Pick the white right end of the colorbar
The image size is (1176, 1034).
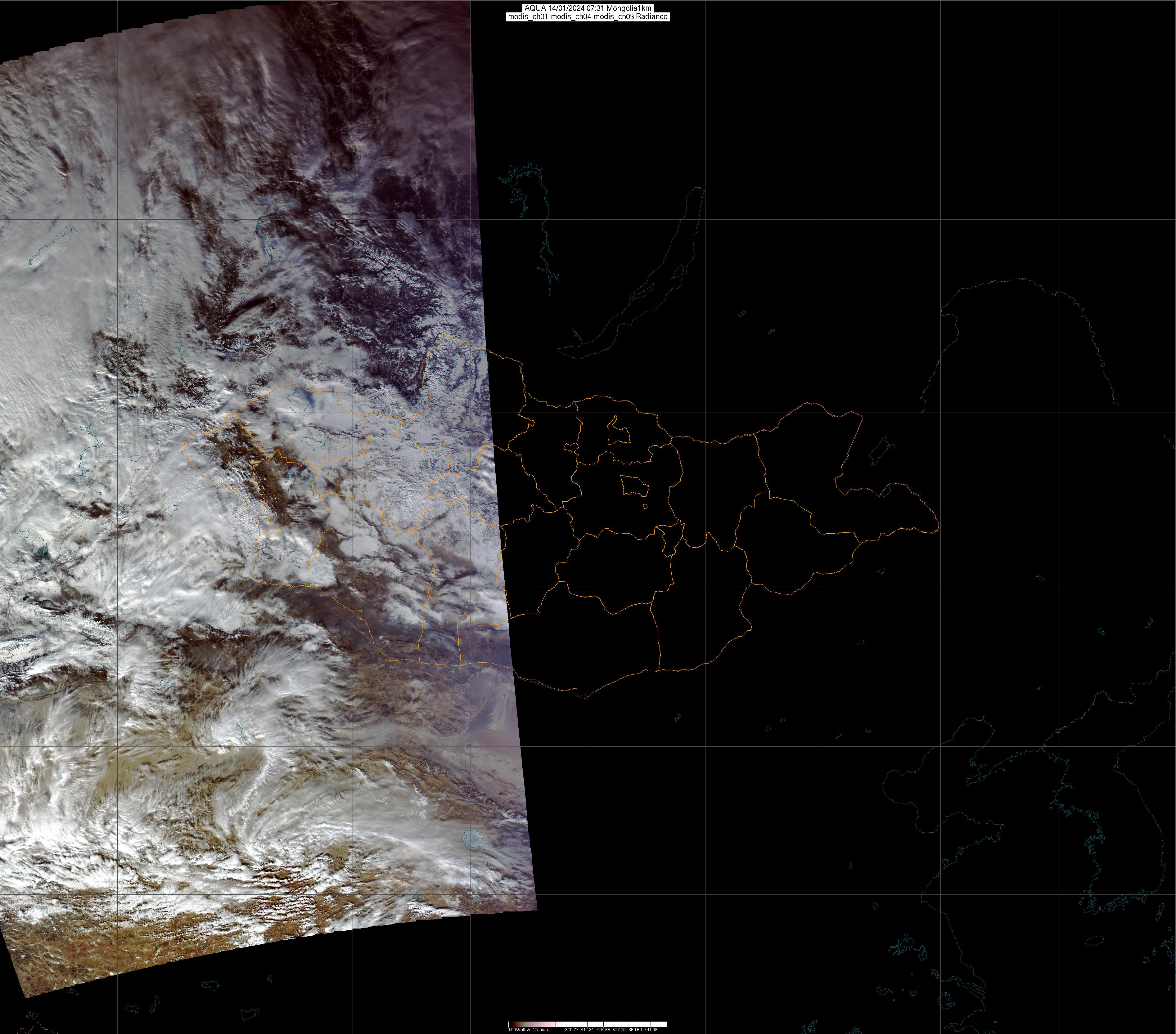click(x=662, y=1024)
